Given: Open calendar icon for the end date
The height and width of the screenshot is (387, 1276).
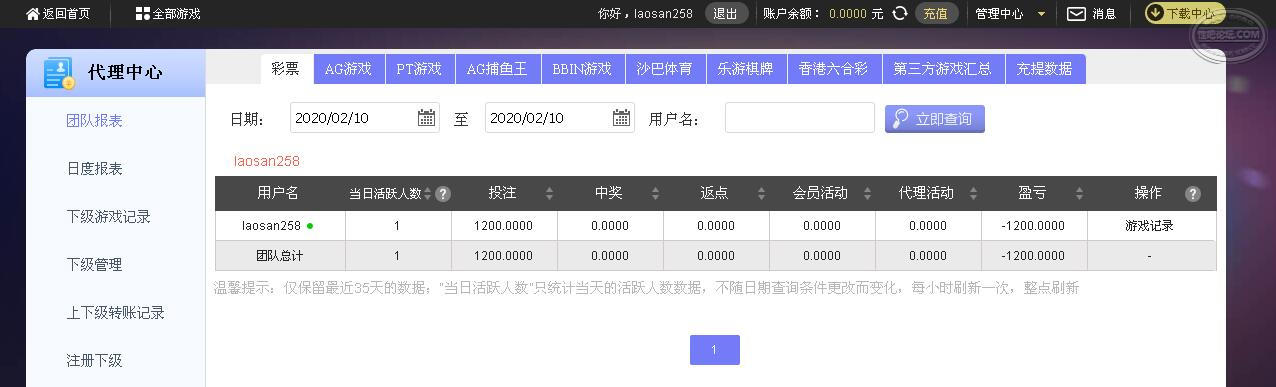Looking at the screenshot, I should pos(621,118).
